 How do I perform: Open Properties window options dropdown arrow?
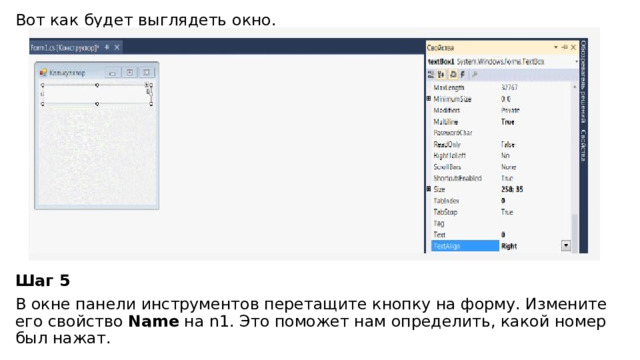coord(556,47)
